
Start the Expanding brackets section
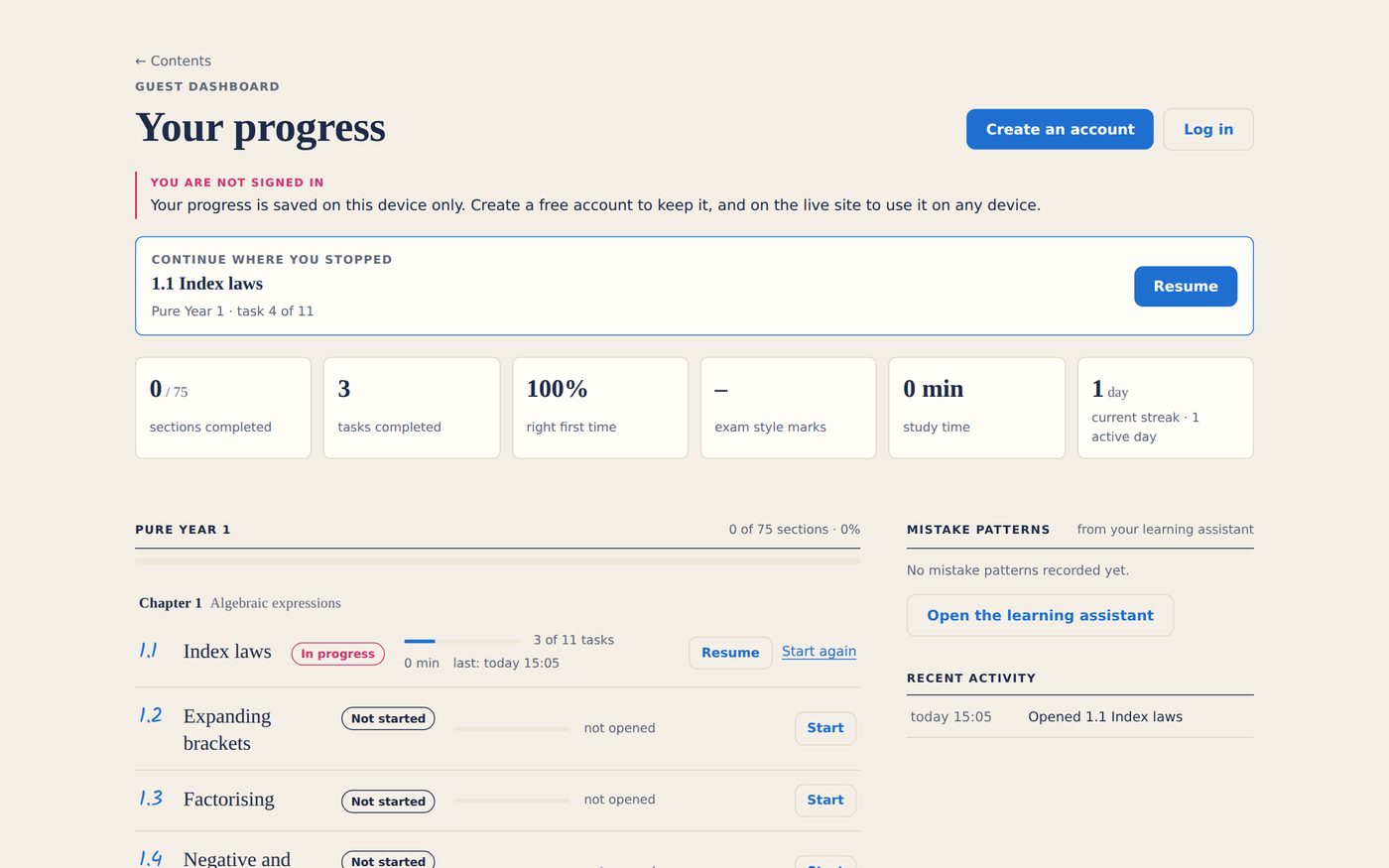point(825,728)
